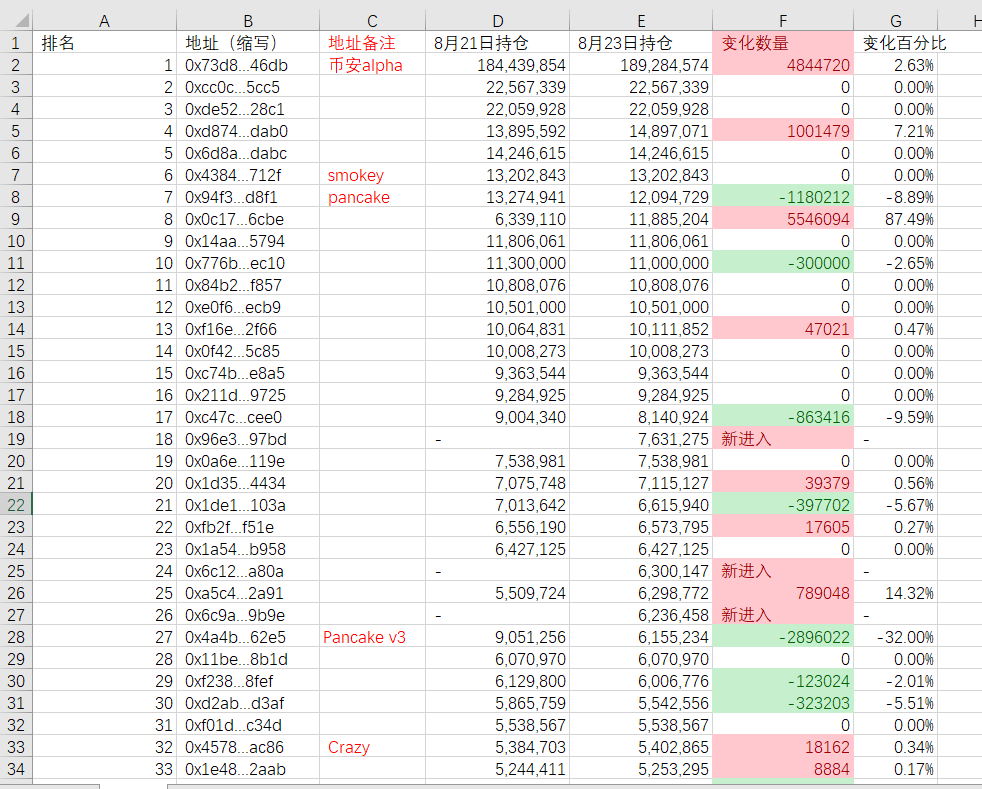Select change cell -300000
The width and height of the screenshot is (982, 789).
coord(783,263)
